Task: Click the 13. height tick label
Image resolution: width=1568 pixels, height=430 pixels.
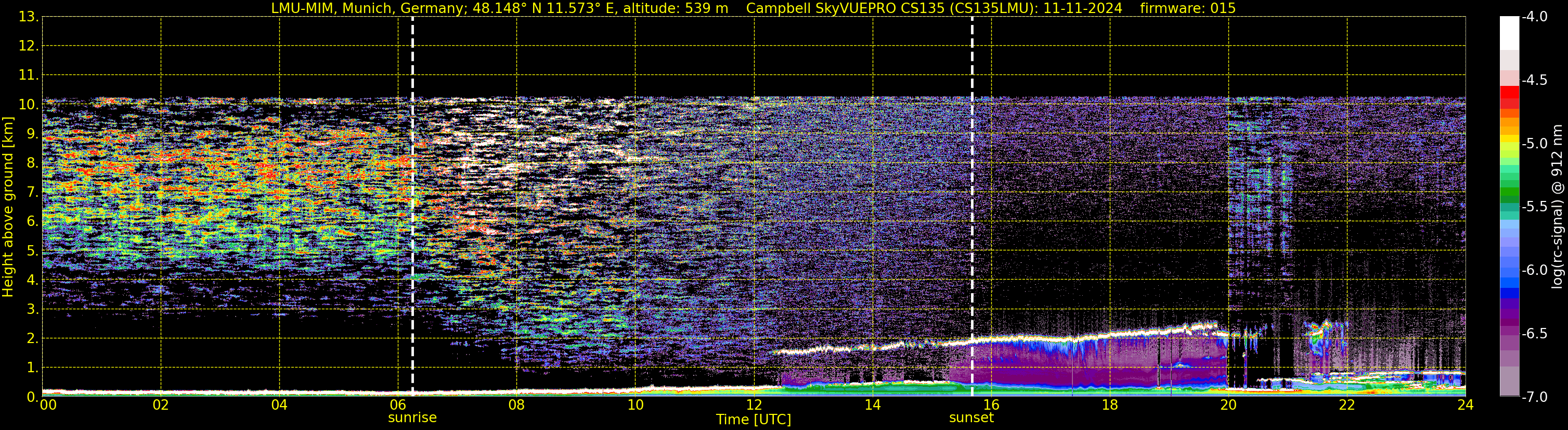Action: click(x=28, y=17)
